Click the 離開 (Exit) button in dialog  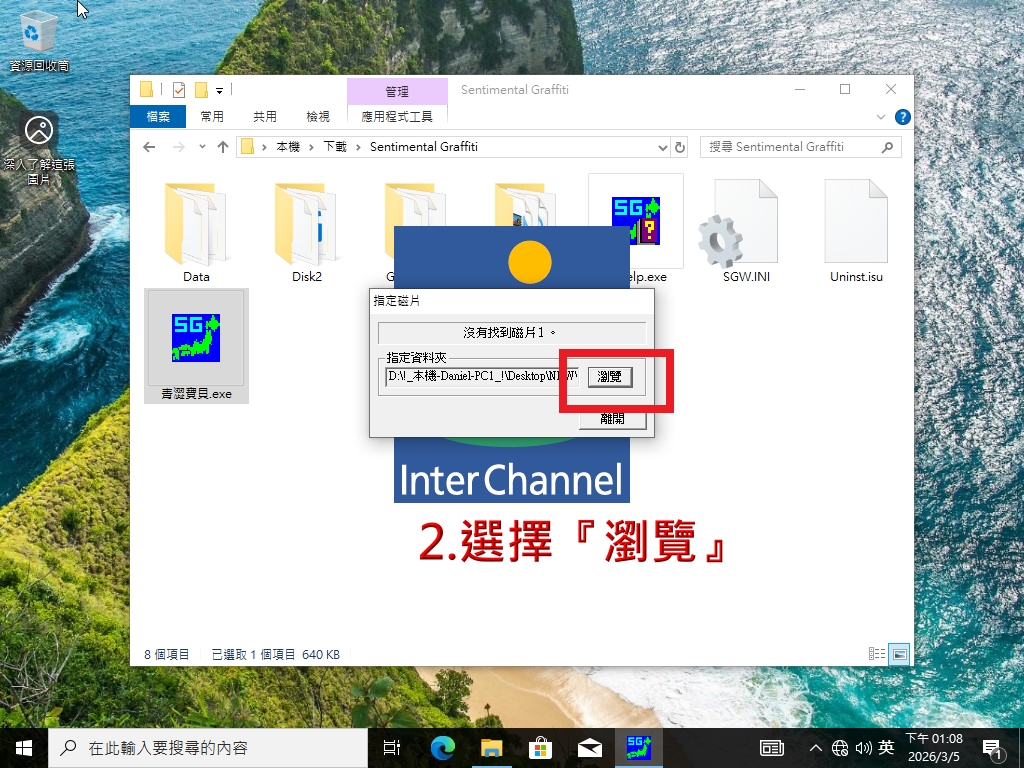coord(612,419)
